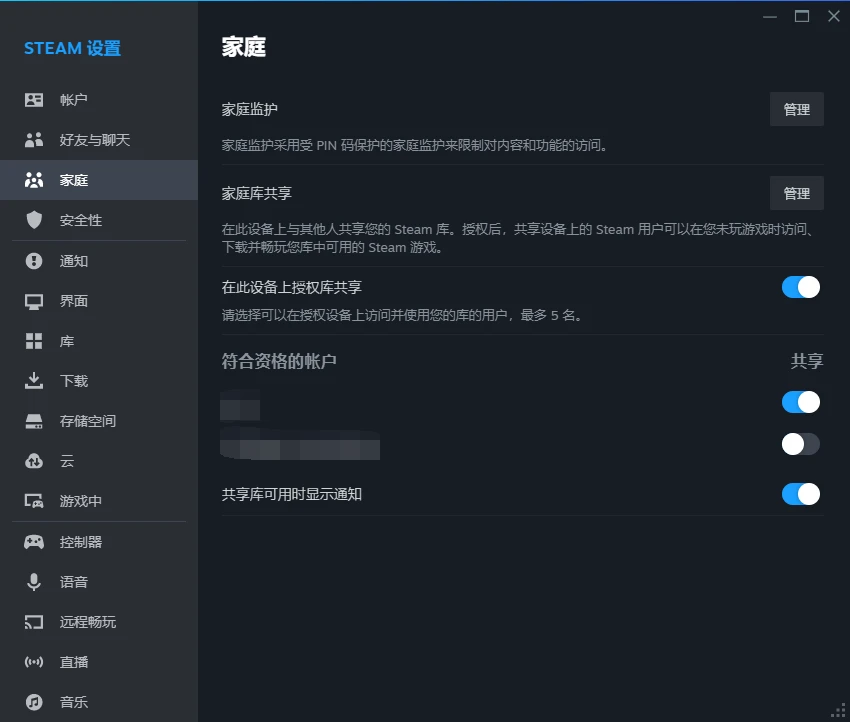Image resolution: width=850 pixels, height=722 pixels.
Task: Click the window resize grip corner
Action: (839, 711)
